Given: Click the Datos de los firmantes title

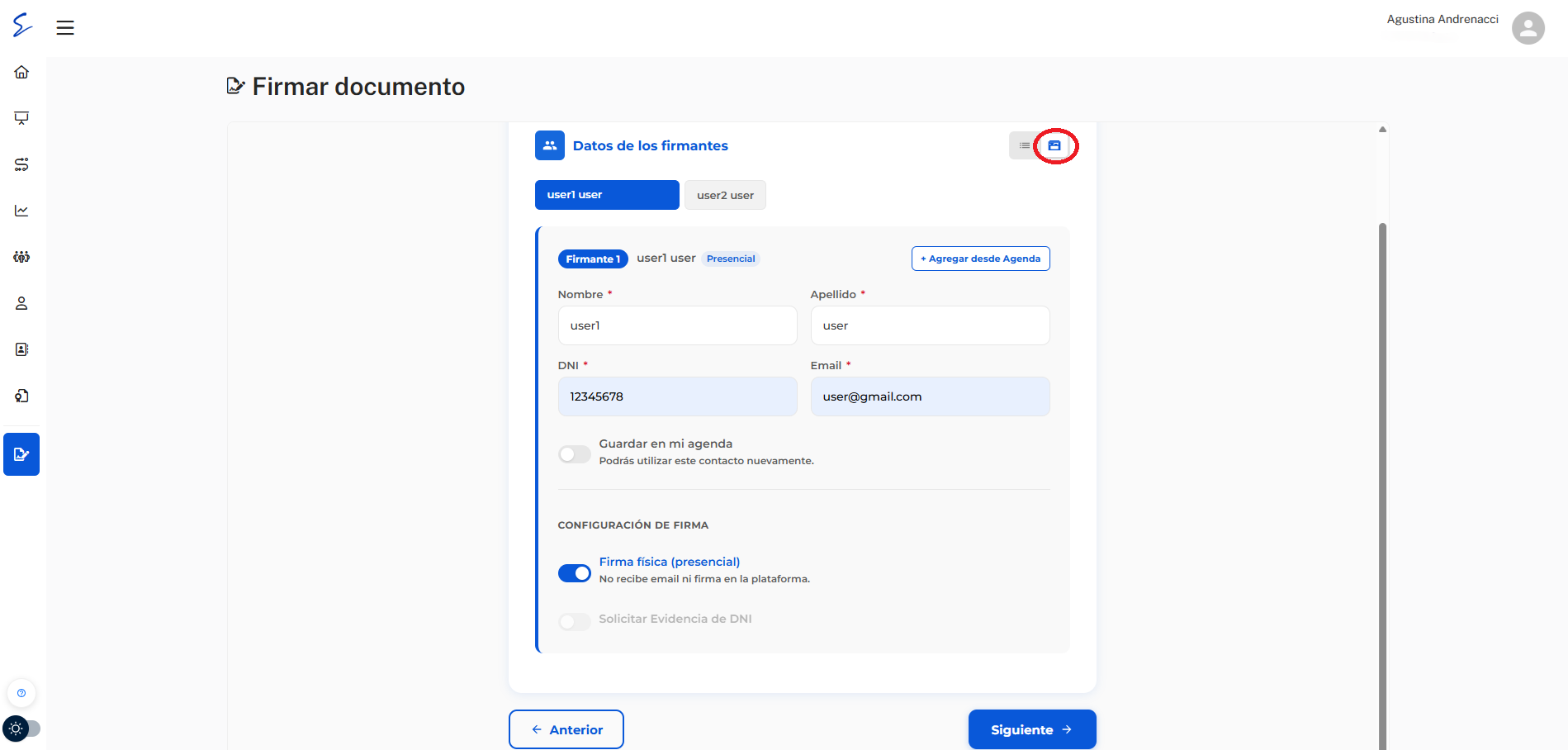Looking at the screenshot, I should pyautogui.click(x=651, y=145).
